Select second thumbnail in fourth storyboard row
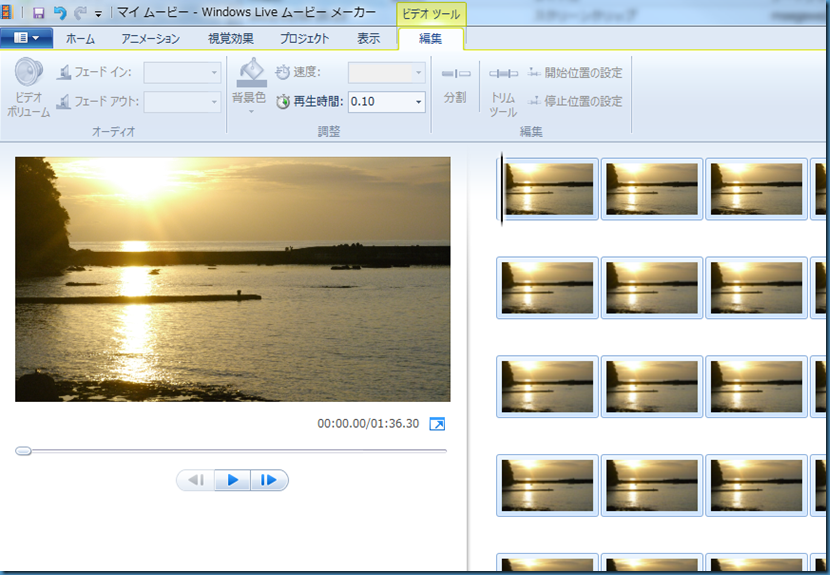The image size is (830, 575). [x=652, y=485]
